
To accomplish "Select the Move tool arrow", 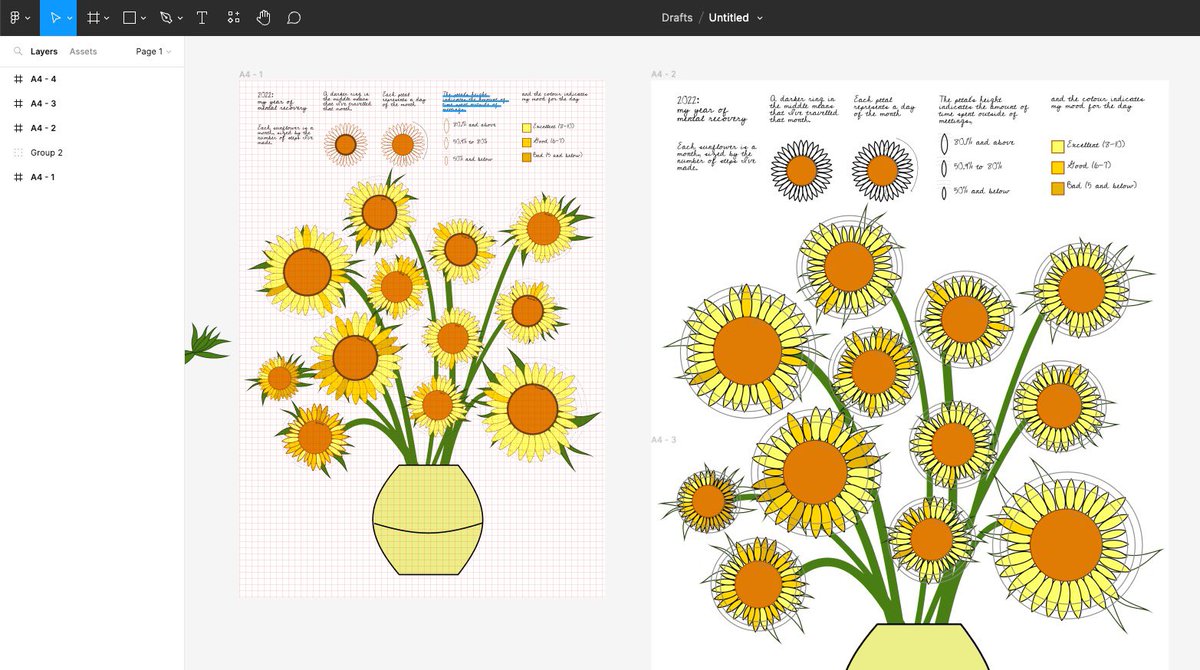I will click(55, 18).
